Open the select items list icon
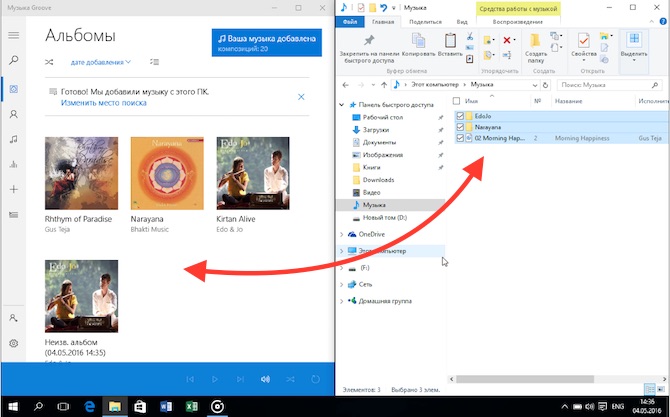Viewport: 670px width, 417px height. click(x=154, y=62)
